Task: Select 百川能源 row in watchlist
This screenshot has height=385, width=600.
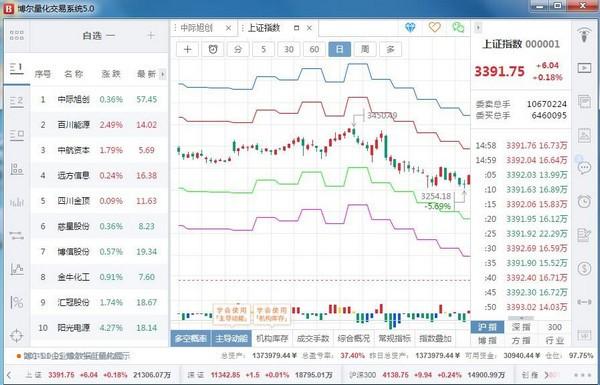Action: [x=99, y=125]
